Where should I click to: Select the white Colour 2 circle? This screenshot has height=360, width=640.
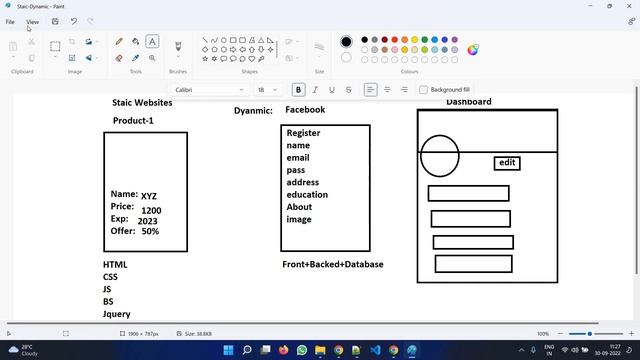[346, 58]
